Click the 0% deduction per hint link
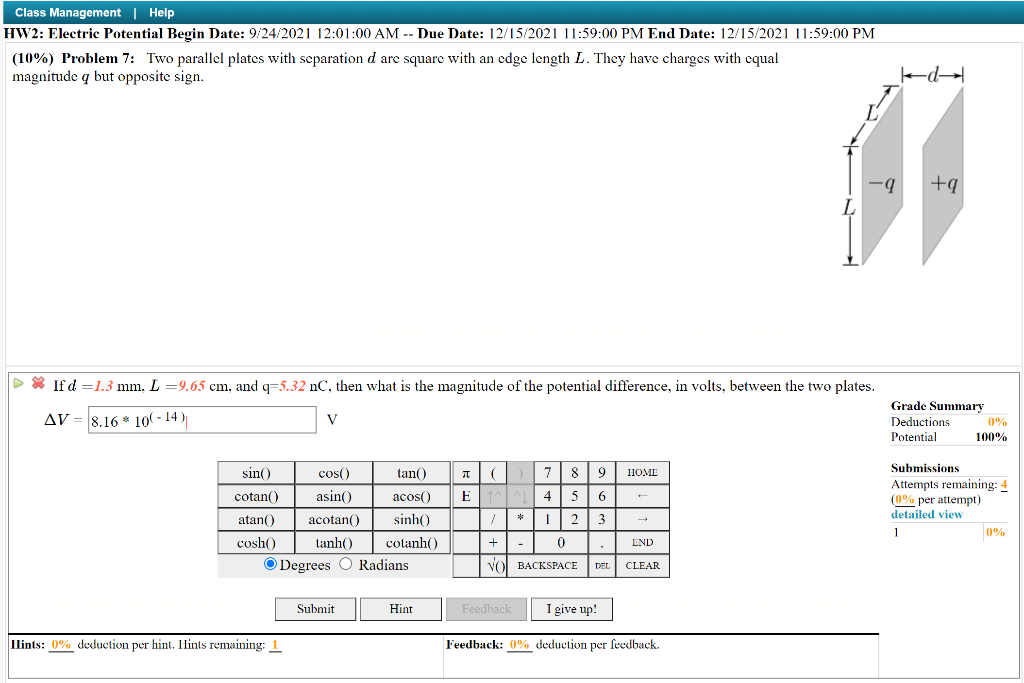The width and height of the screenshot is (1024, 683). [x=61, y=645]
